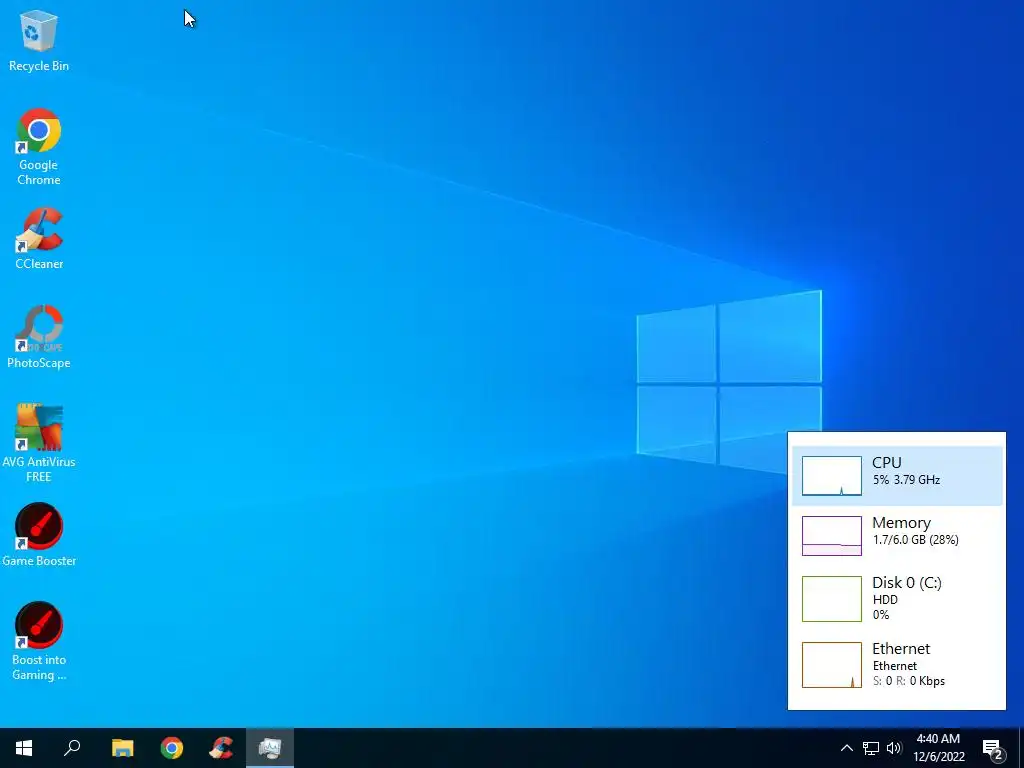Click the "S: 0 R: 0 Kbps" Ethernet value
This screenshot has width=1024, height=768.
tap(908, 681)
